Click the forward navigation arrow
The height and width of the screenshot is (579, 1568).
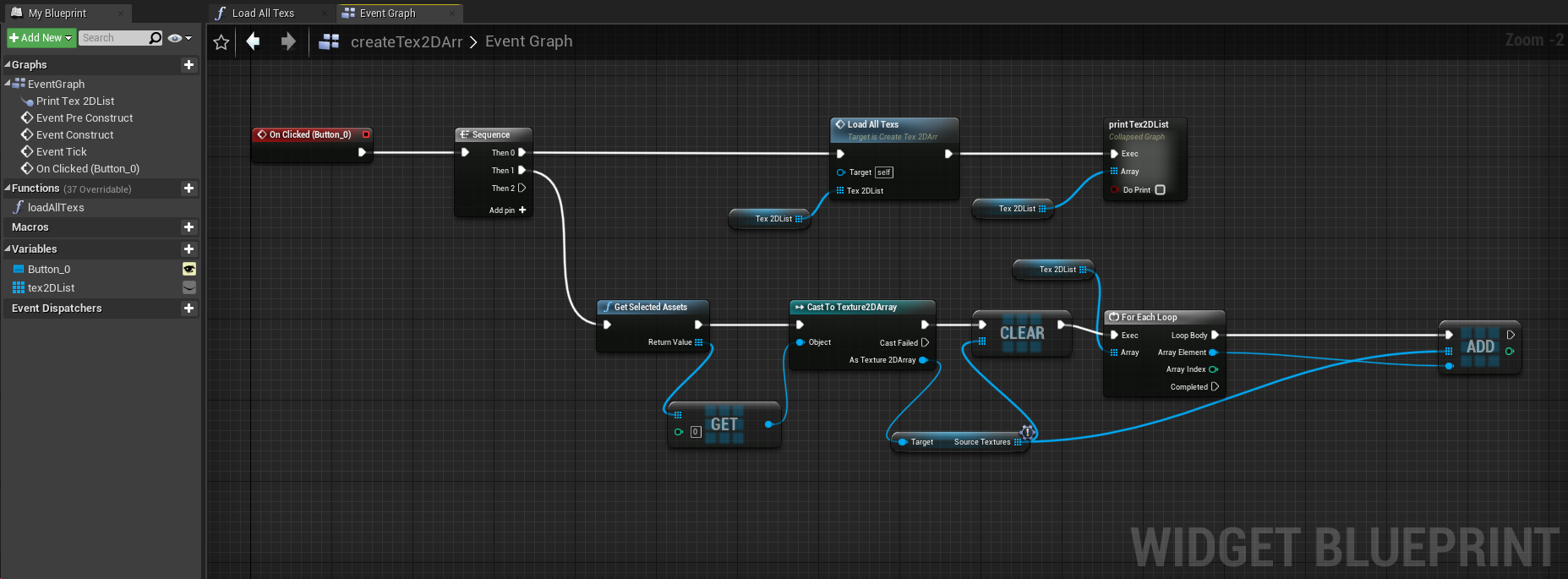click(288, 41)
